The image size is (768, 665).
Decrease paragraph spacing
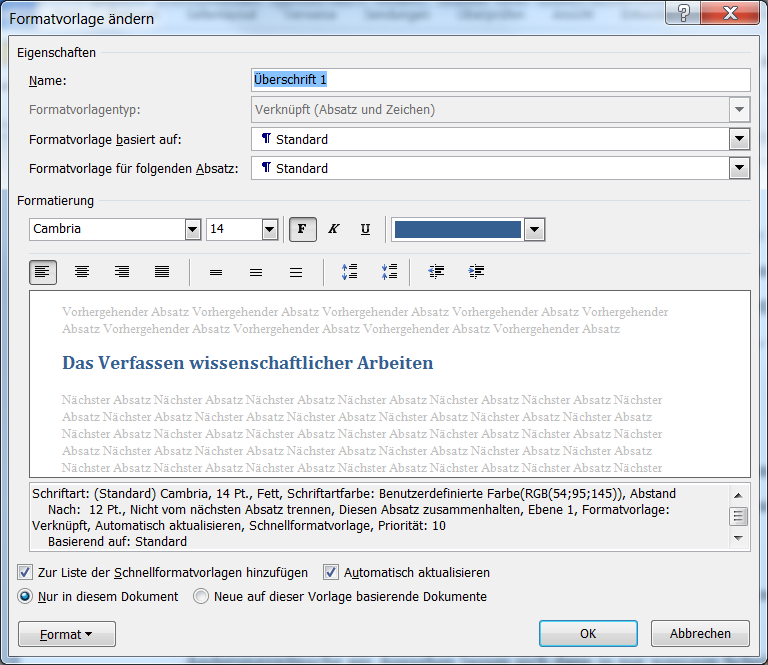click(389, 272)
